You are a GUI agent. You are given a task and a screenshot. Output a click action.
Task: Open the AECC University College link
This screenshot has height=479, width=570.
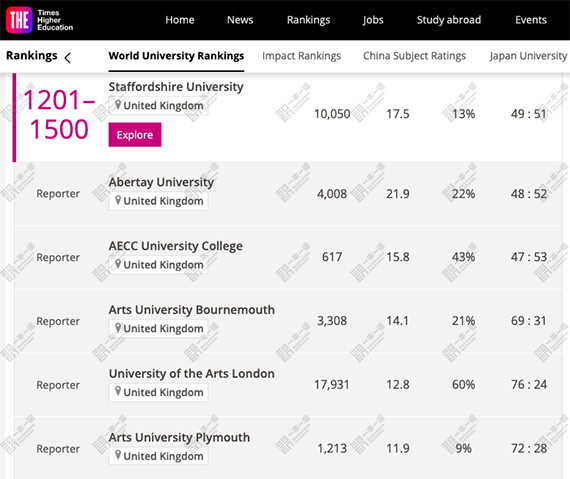pos(175,246)
